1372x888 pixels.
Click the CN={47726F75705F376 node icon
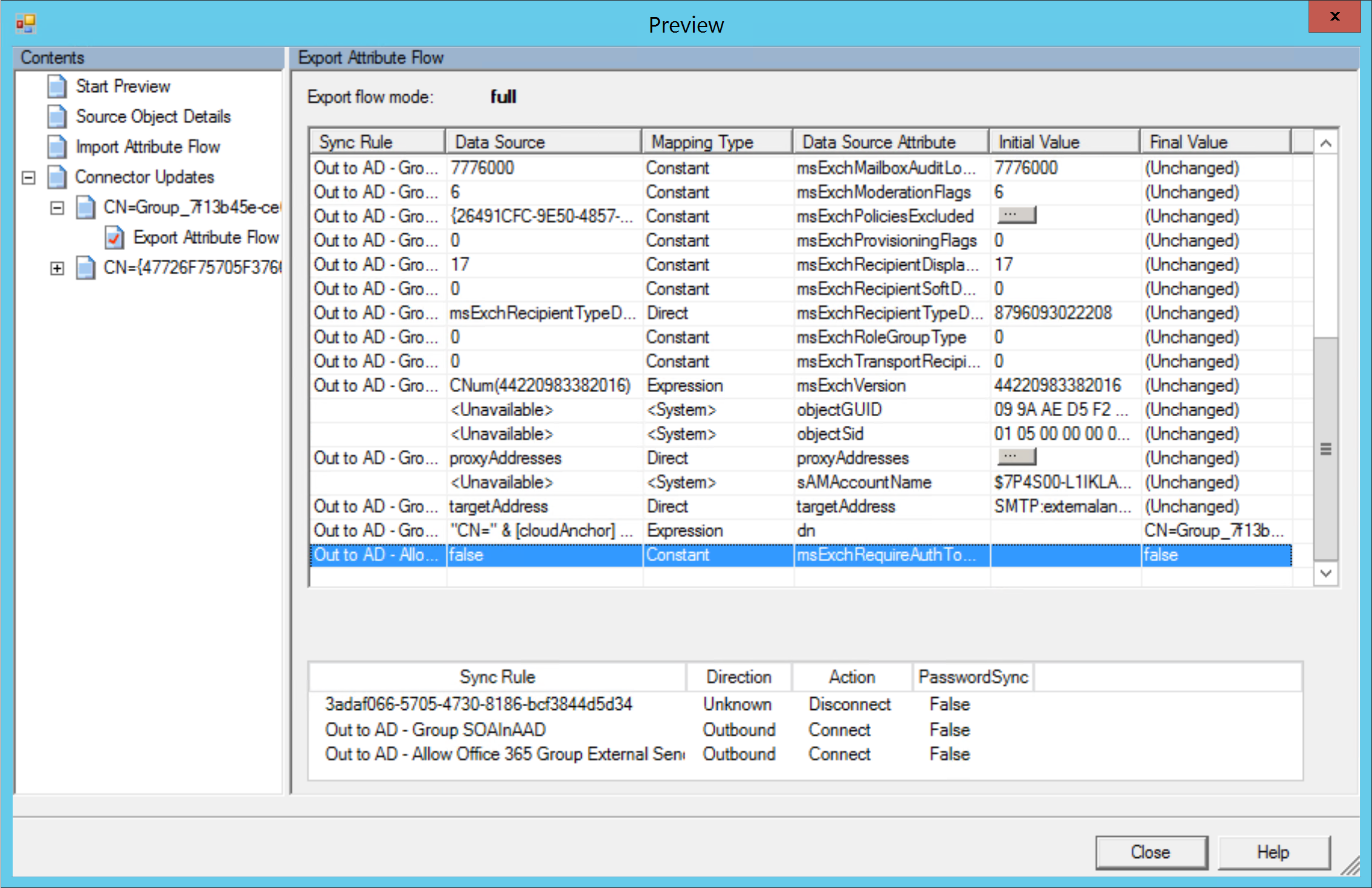click(x=85, y=268)
